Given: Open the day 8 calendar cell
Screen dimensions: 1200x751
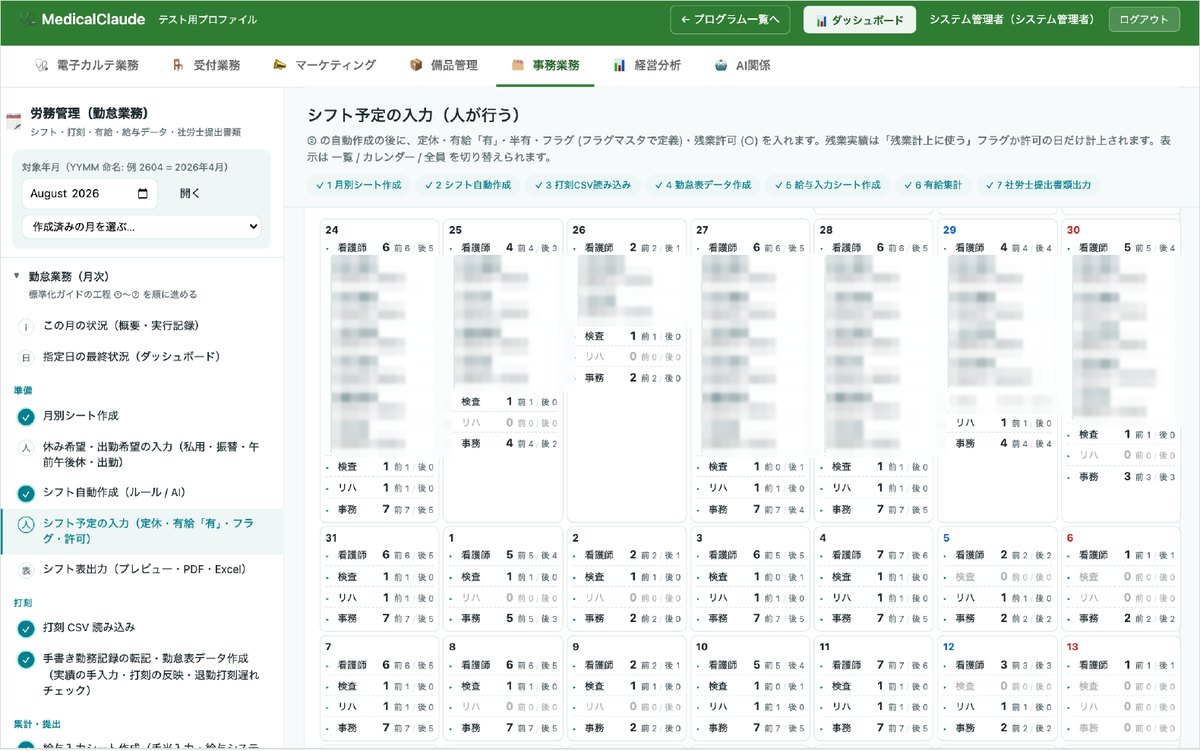Looking at the screenshot, I should 503,689.
